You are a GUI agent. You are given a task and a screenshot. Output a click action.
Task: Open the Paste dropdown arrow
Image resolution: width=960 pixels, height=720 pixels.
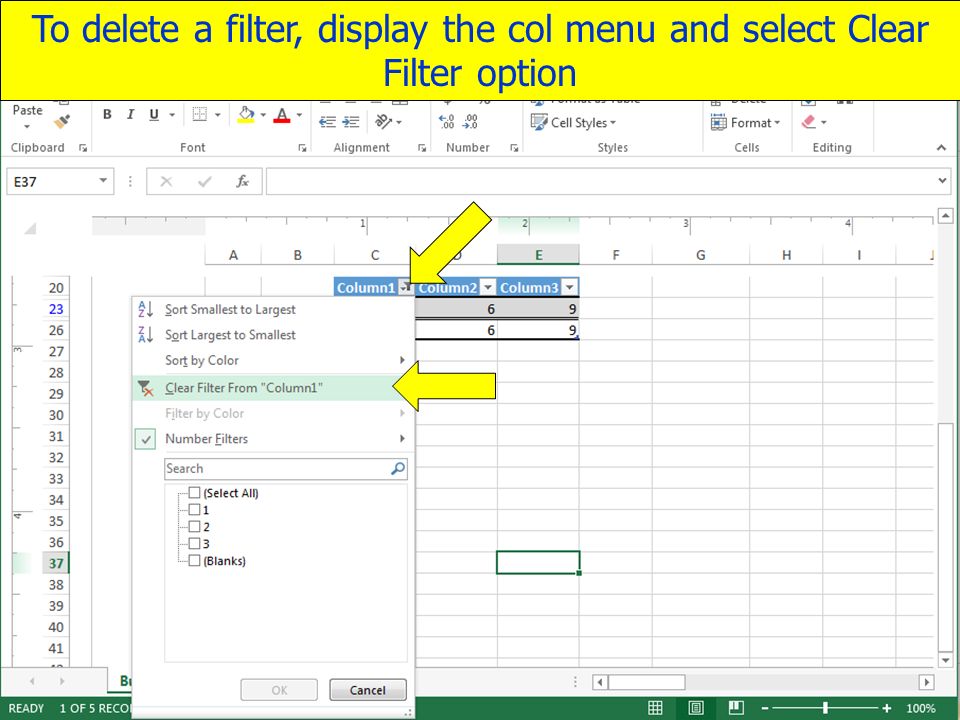coord(27,127)
